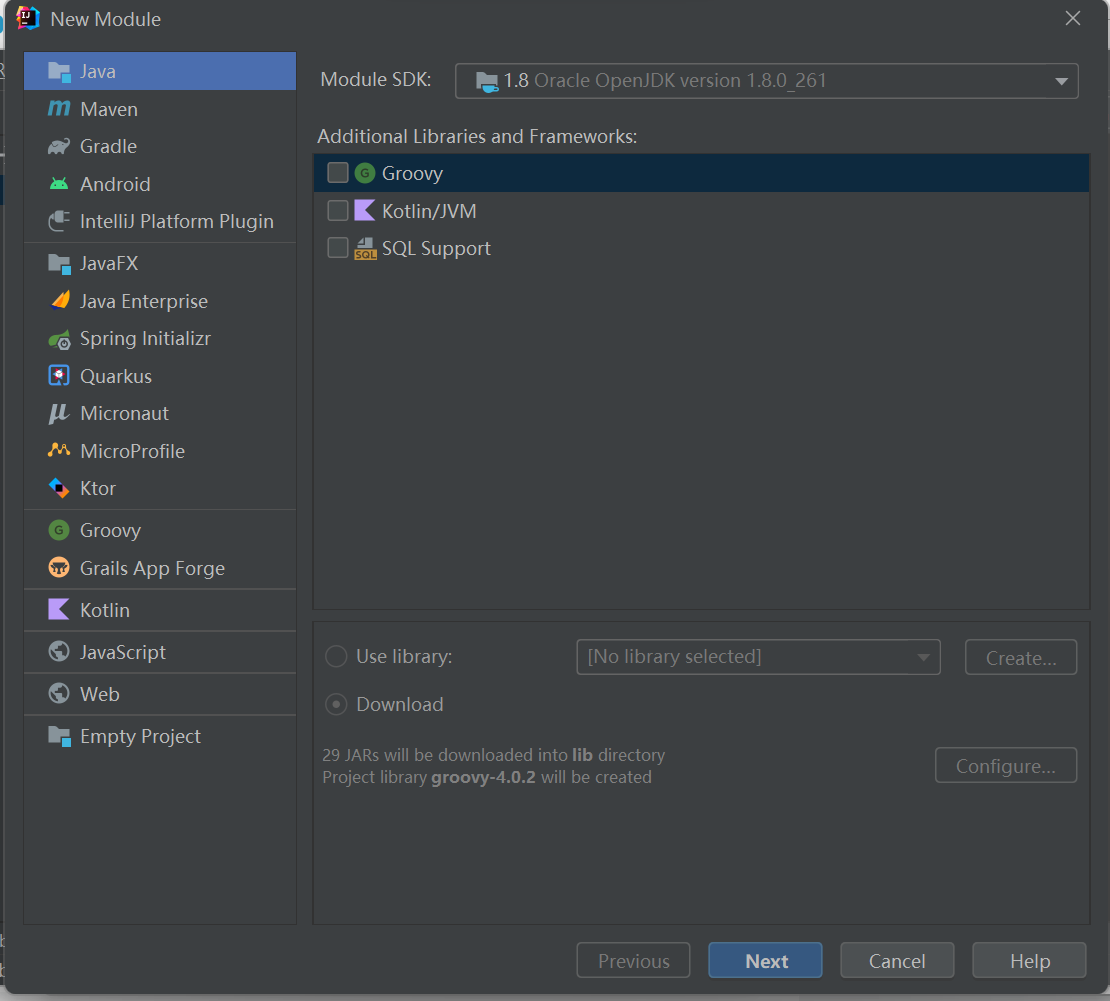Select IntelliJ Platform Plugin label

click(x=176, y=222)
